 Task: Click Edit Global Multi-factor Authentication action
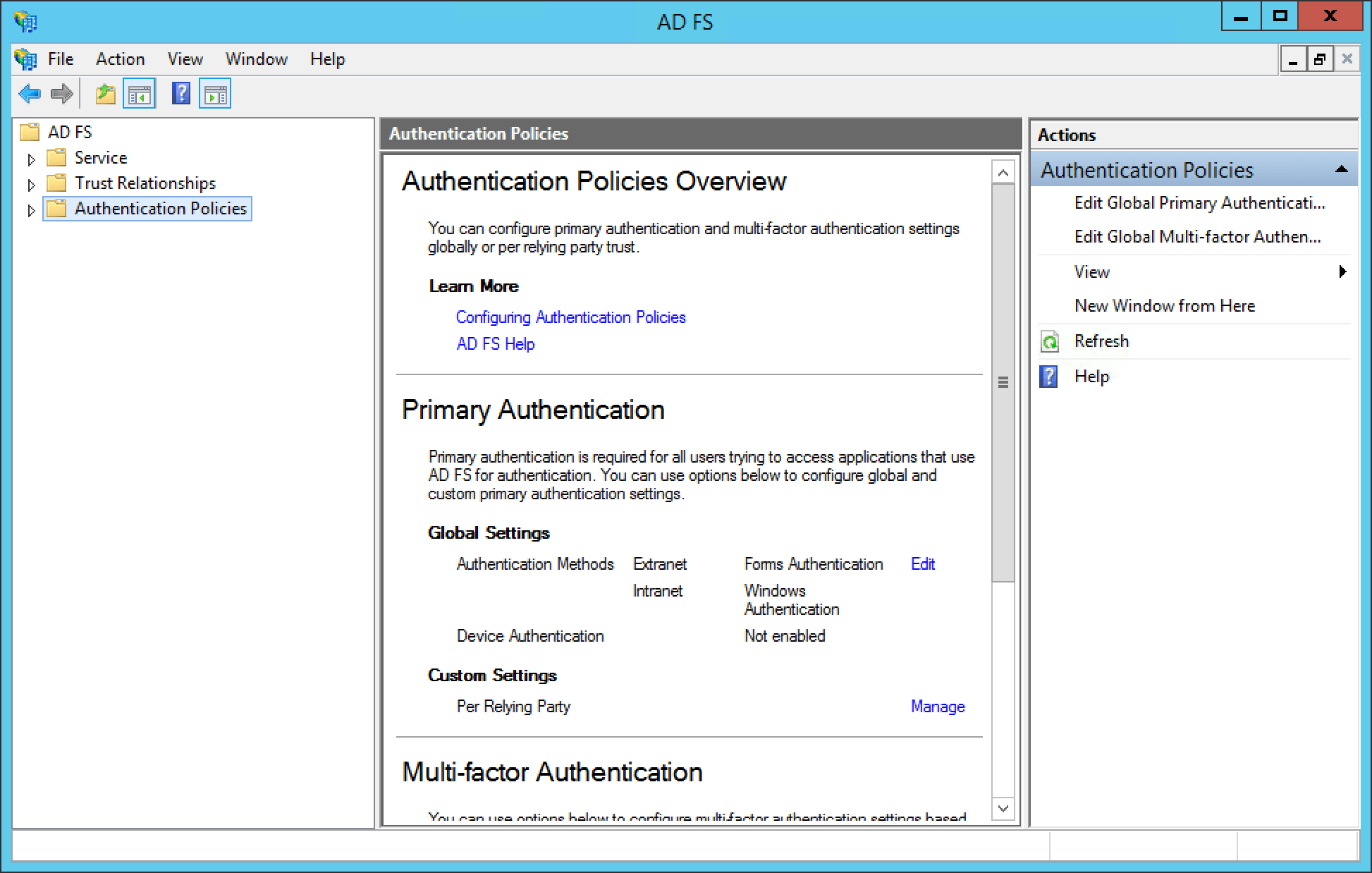pyautogui.click(x=1197, y=237)
